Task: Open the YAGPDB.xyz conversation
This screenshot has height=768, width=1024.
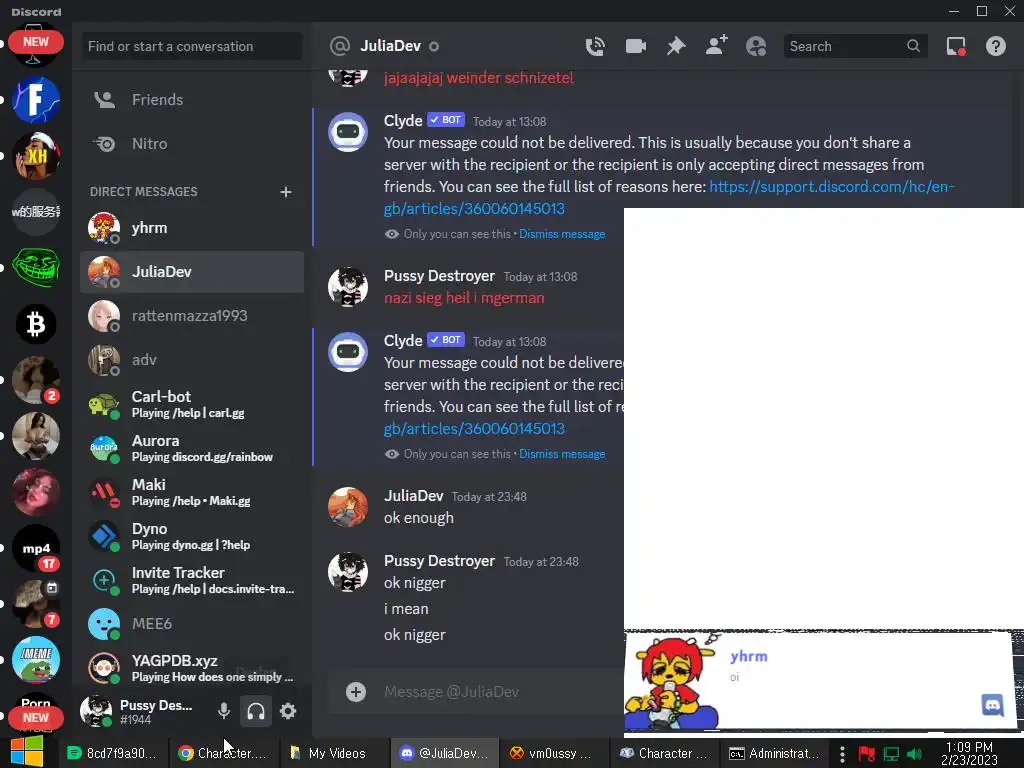Action: point(191,668)
